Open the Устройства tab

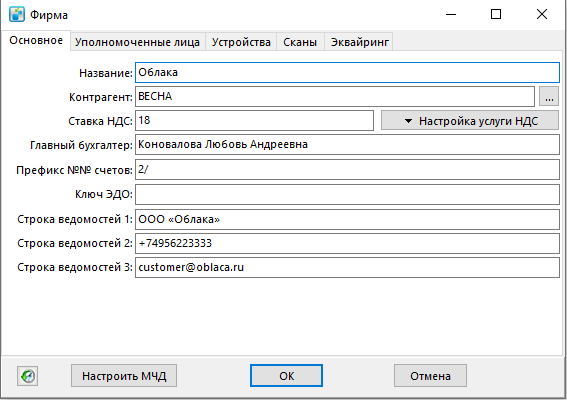(x=241, y=42)
